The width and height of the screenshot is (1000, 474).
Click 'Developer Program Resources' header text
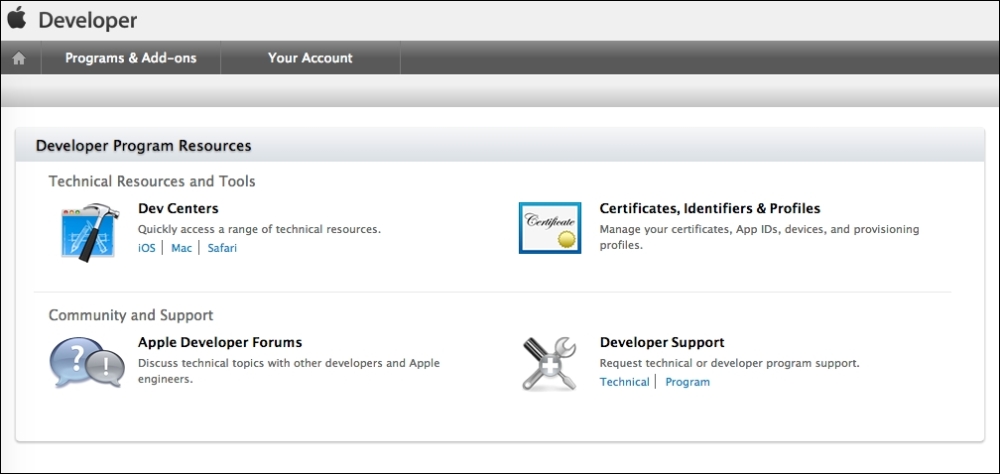point(143,146)
